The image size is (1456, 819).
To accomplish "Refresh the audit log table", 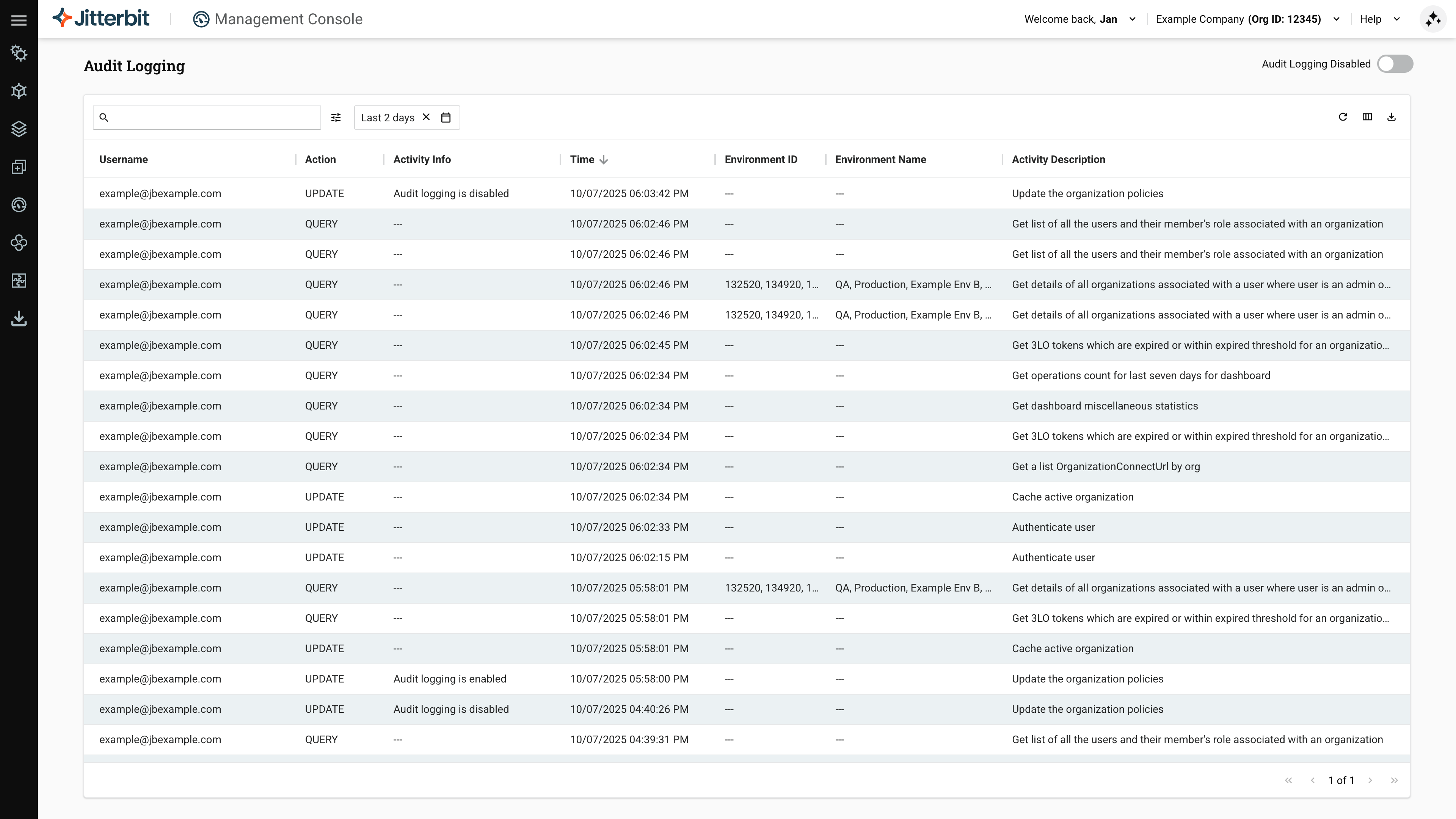I will 1343,117.
